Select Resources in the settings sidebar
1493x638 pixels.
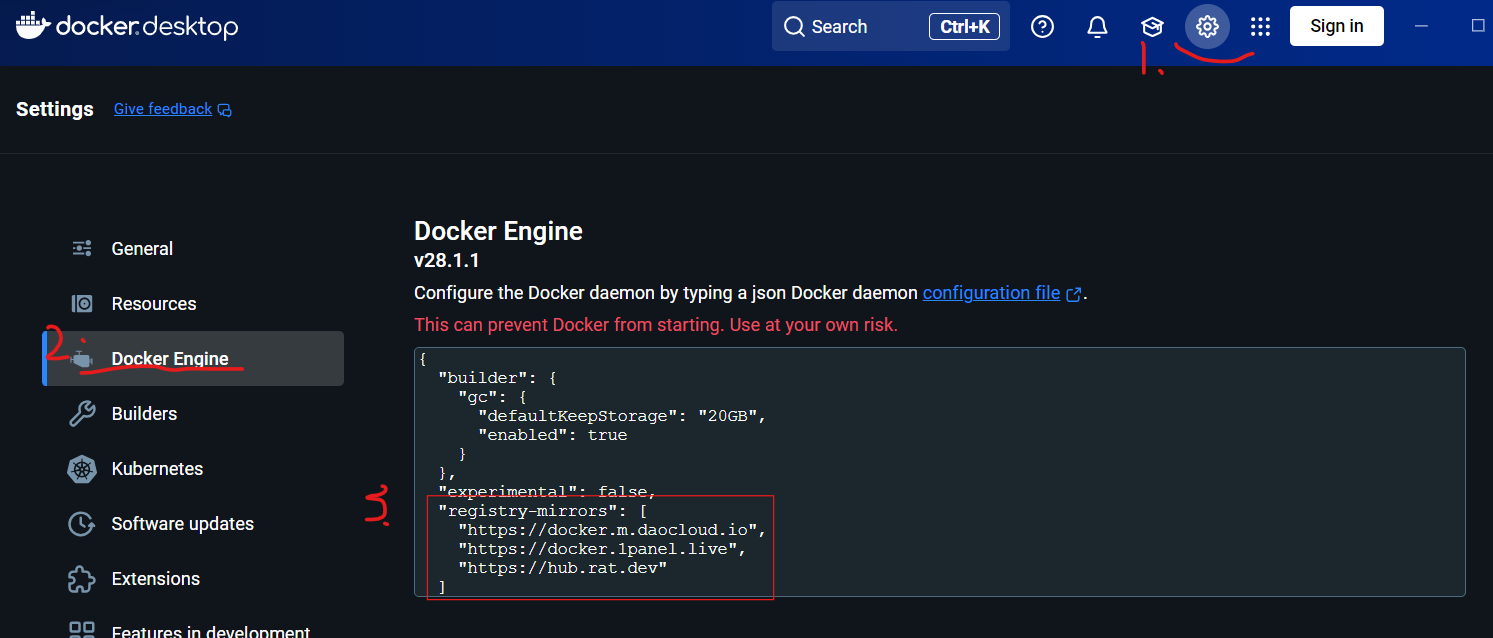tap(193, 304)
